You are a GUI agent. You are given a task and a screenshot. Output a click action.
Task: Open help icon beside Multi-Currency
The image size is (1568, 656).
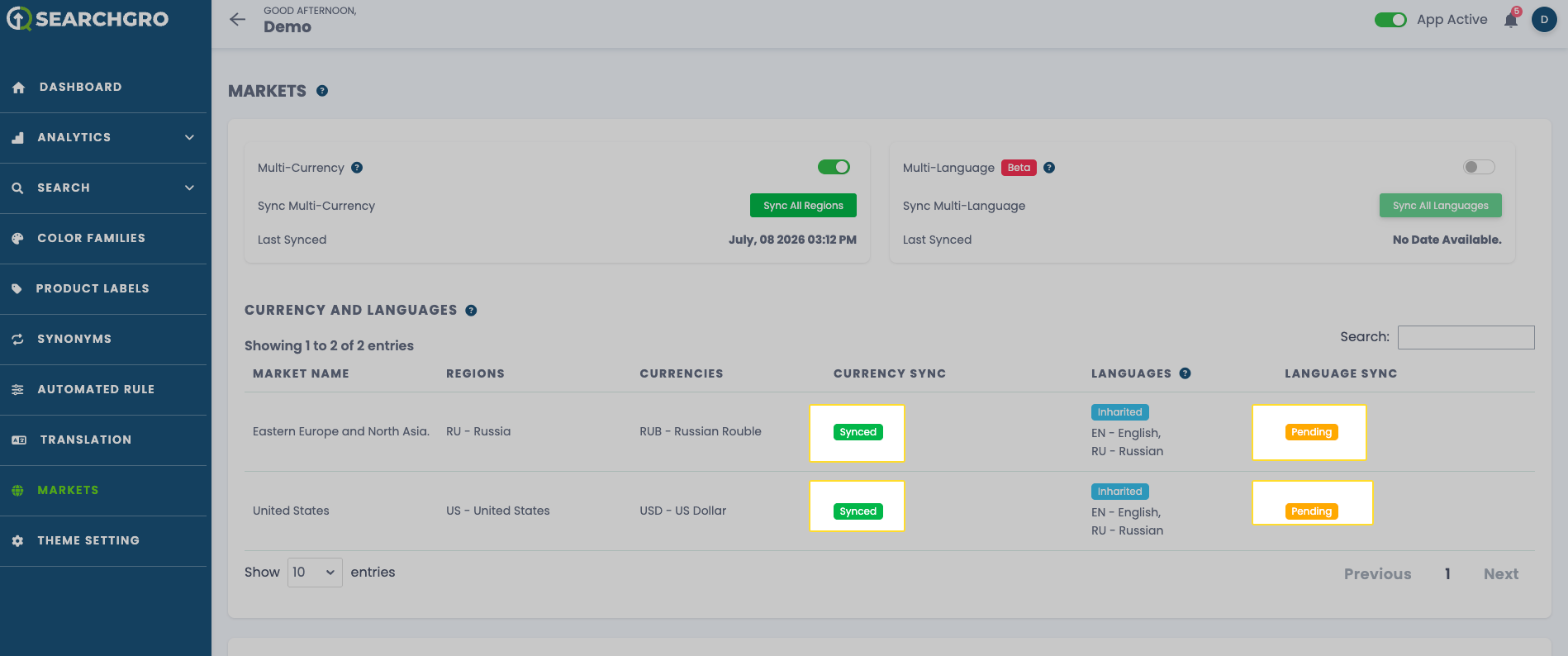click(x=357, y=168)
